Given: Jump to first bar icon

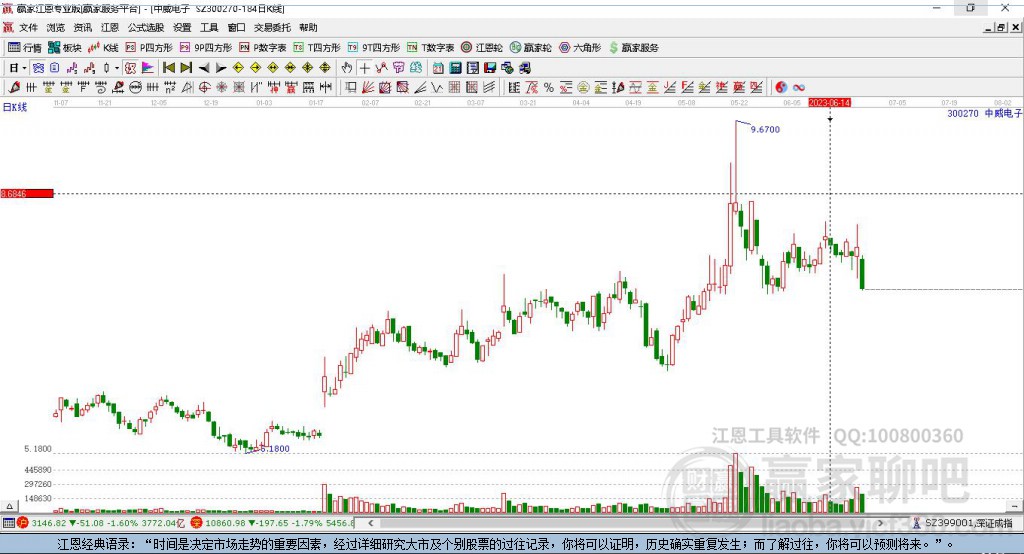Looking at the screenshot, I should (x=169, y=68).
